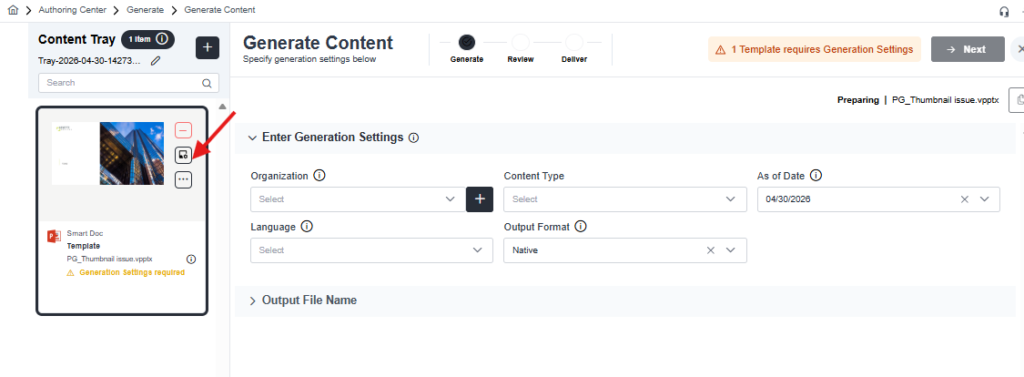
Task: Show Output Format info tooltip
Action: click(581, 227)
